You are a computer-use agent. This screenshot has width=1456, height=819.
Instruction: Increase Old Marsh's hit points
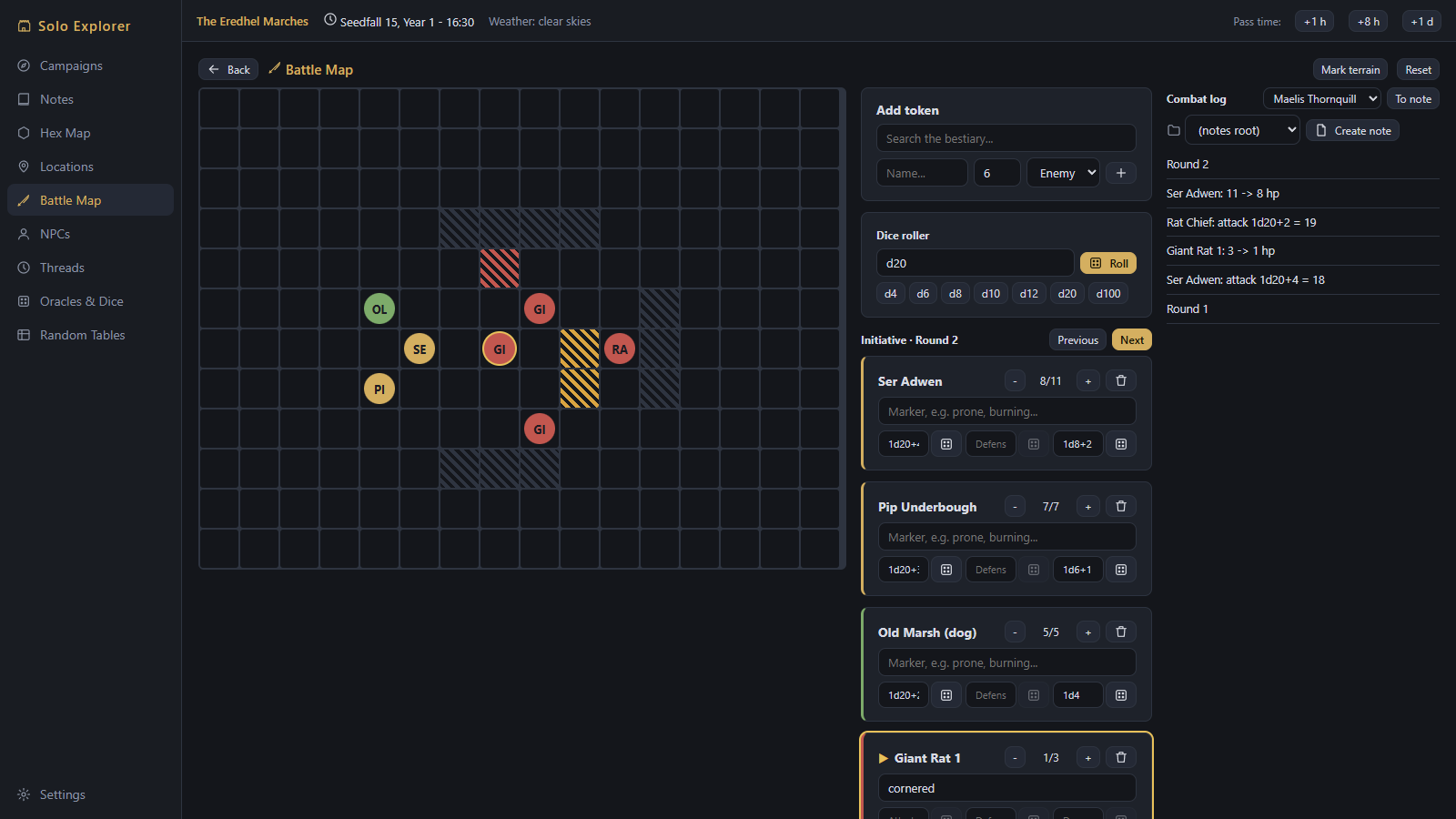(1087, 632)
